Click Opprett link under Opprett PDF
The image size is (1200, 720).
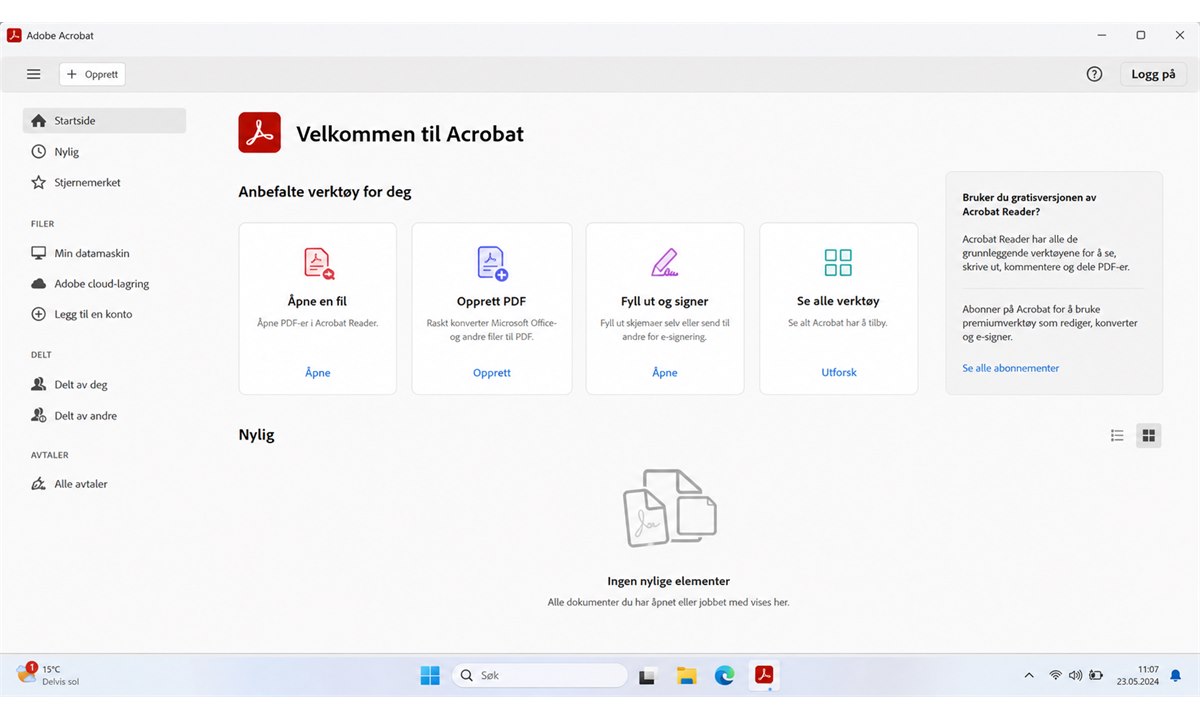pos(492,373)
